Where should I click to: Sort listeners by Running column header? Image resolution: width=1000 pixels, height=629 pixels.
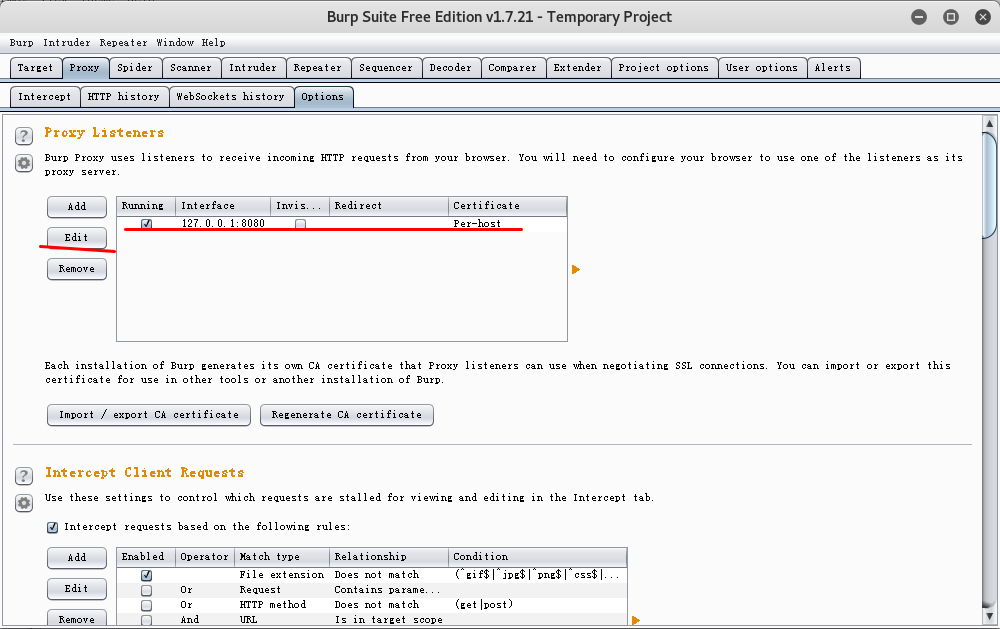pos(146,206)
